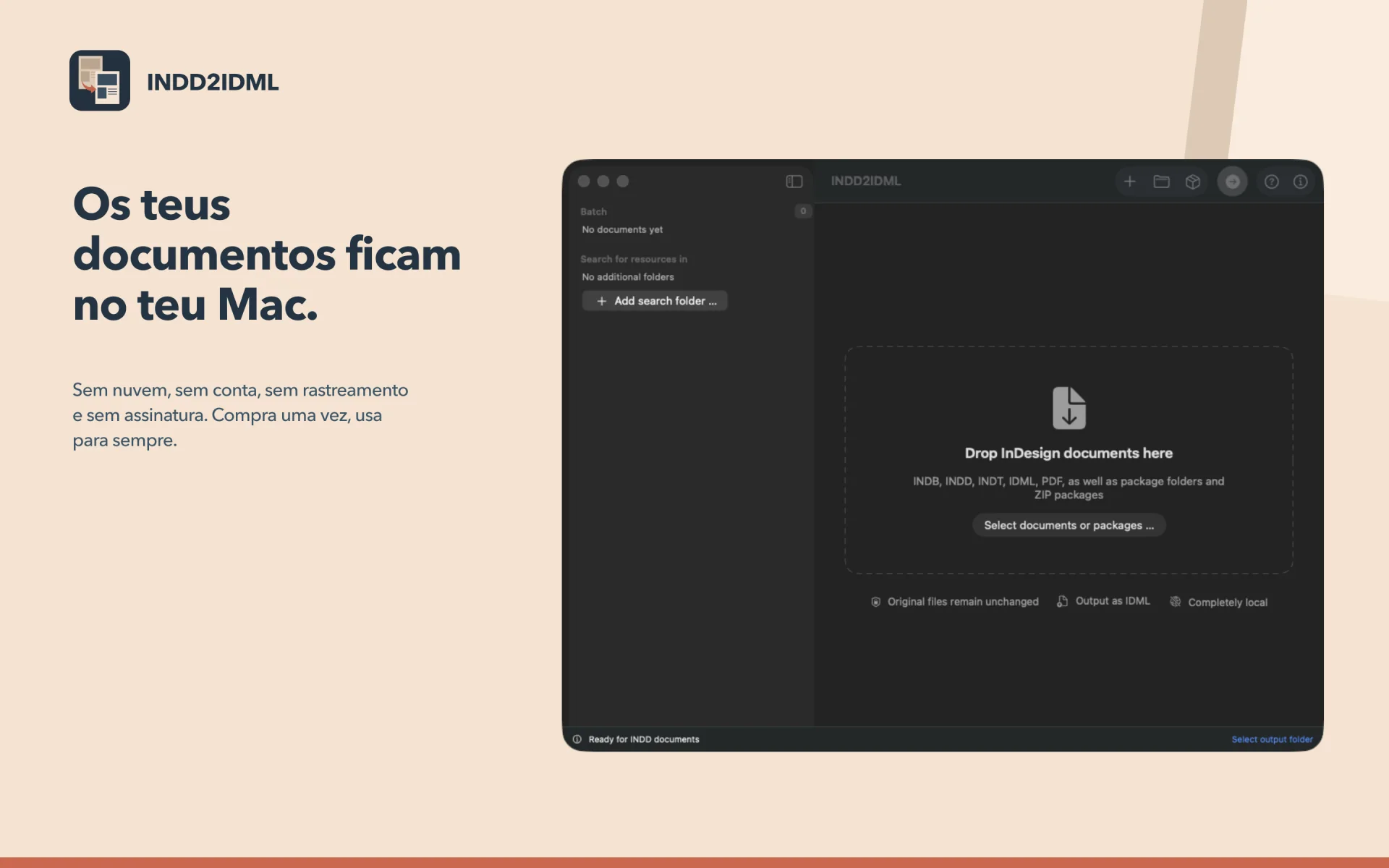
Task: Click the 'Output as IDML' label
Action: click(x=1113, y=601)
